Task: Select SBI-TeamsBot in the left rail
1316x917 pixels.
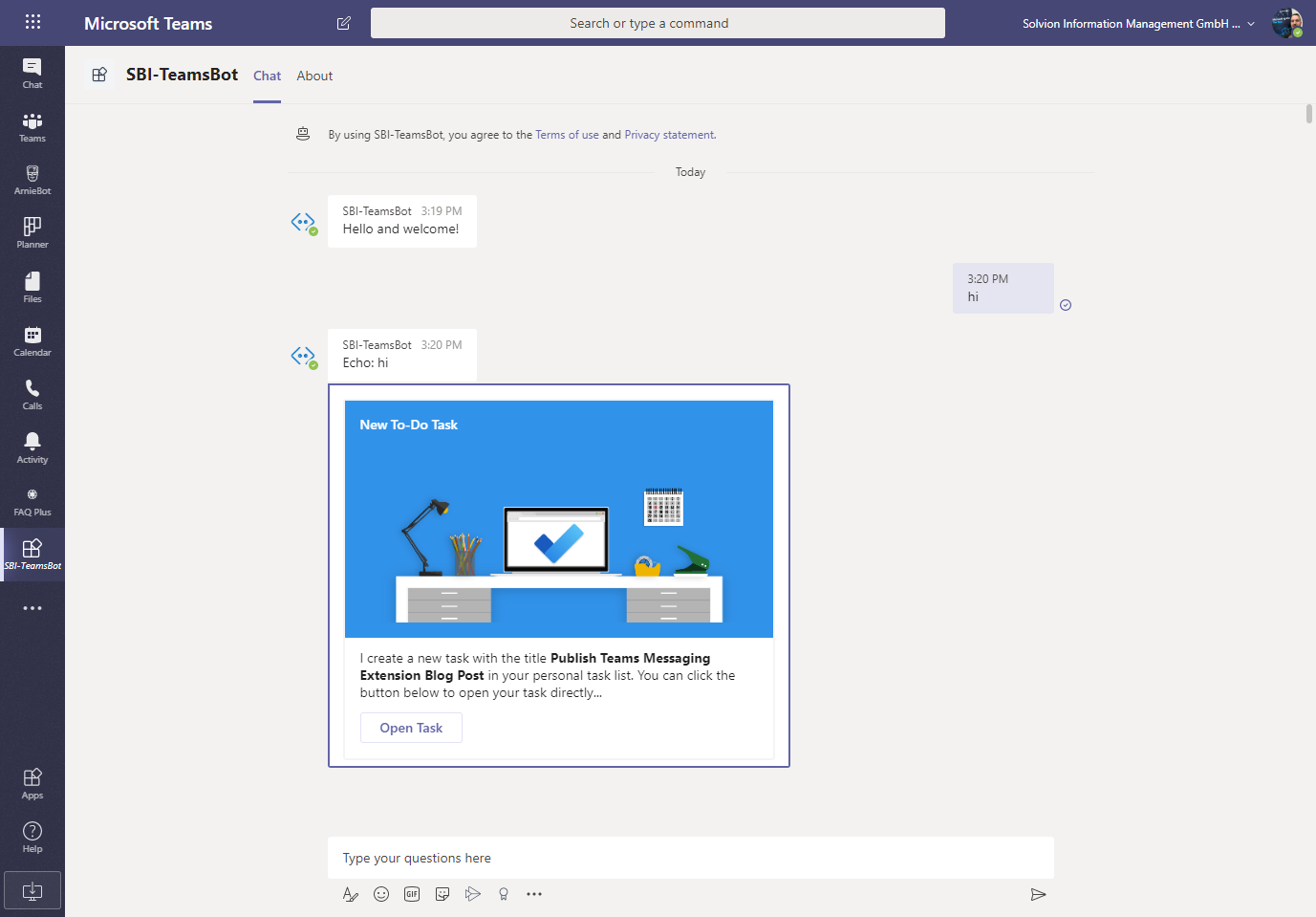Action: tap(32, 555)
